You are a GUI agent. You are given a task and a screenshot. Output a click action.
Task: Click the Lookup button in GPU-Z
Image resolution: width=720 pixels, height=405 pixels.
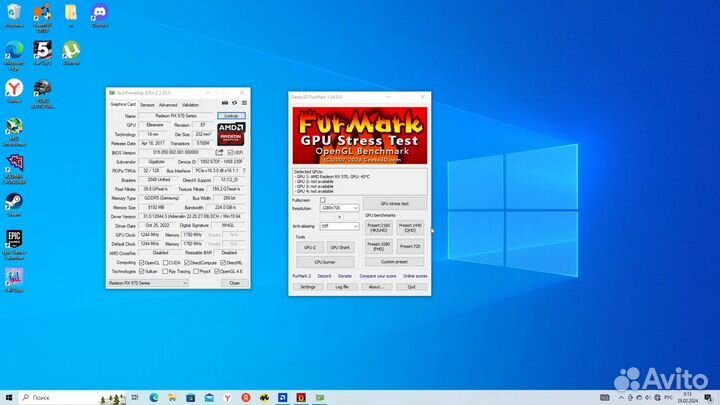[x=230, y=116]
